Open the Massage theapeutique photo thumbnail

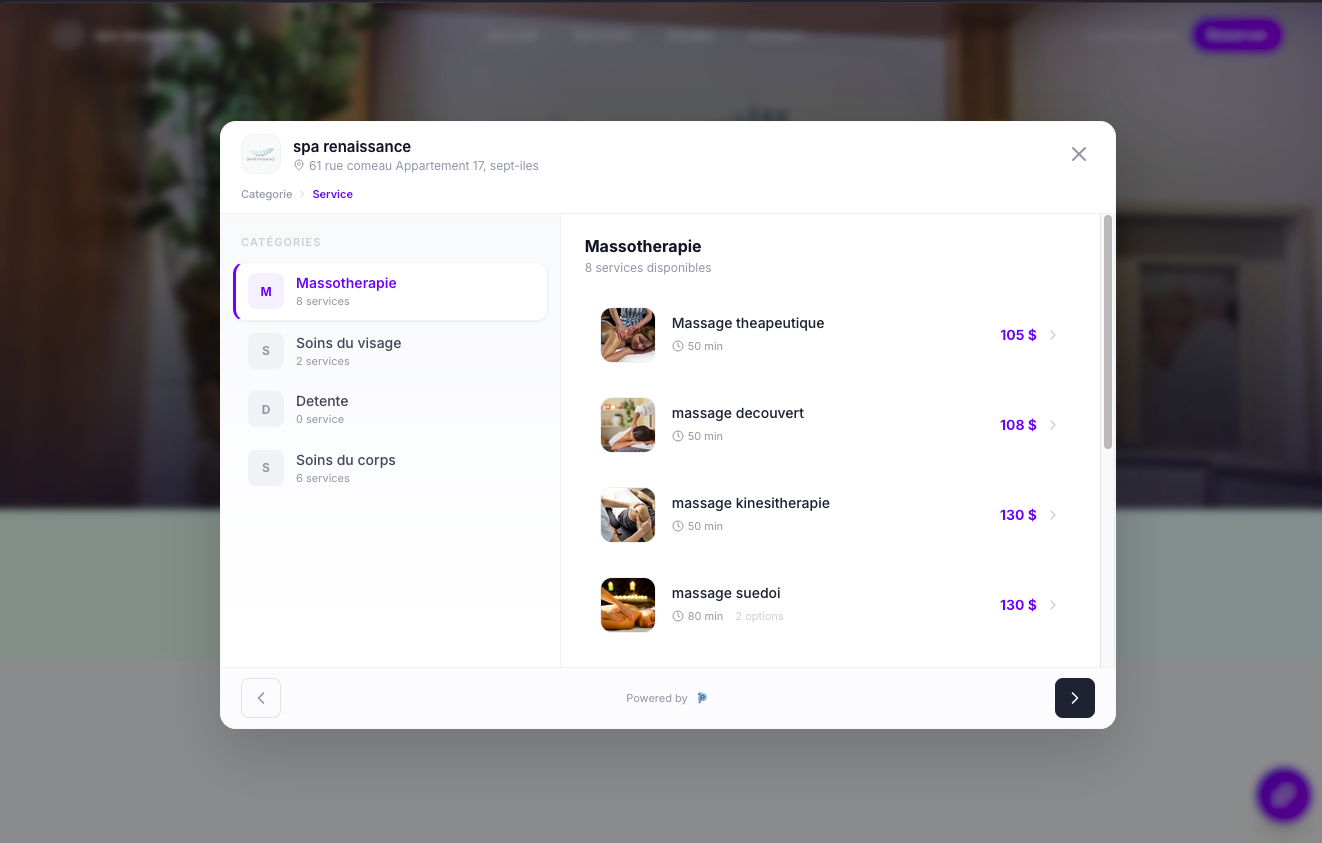coord(628,335)
